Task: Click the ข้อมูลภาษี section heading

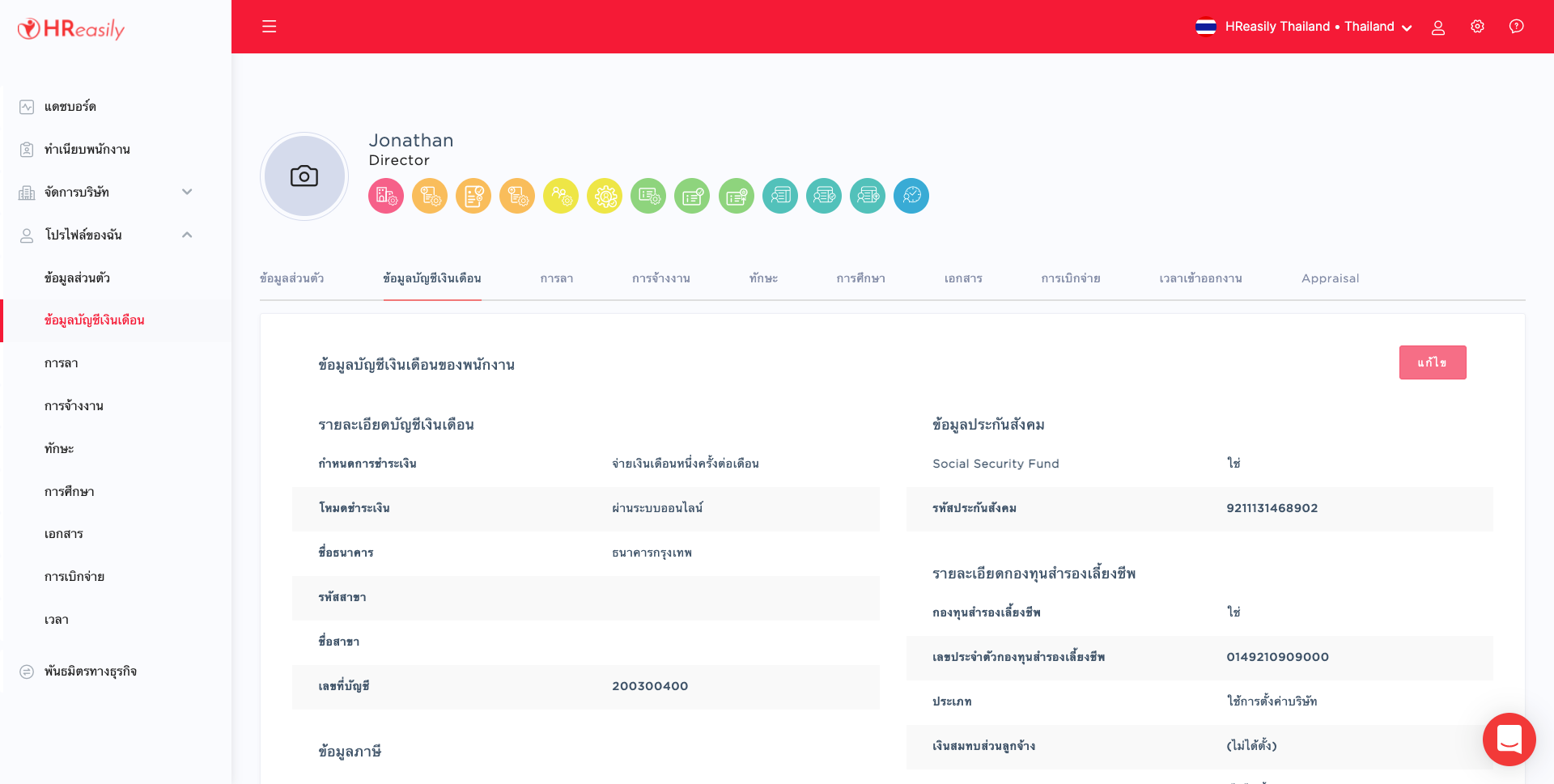Action: (350, 752)
